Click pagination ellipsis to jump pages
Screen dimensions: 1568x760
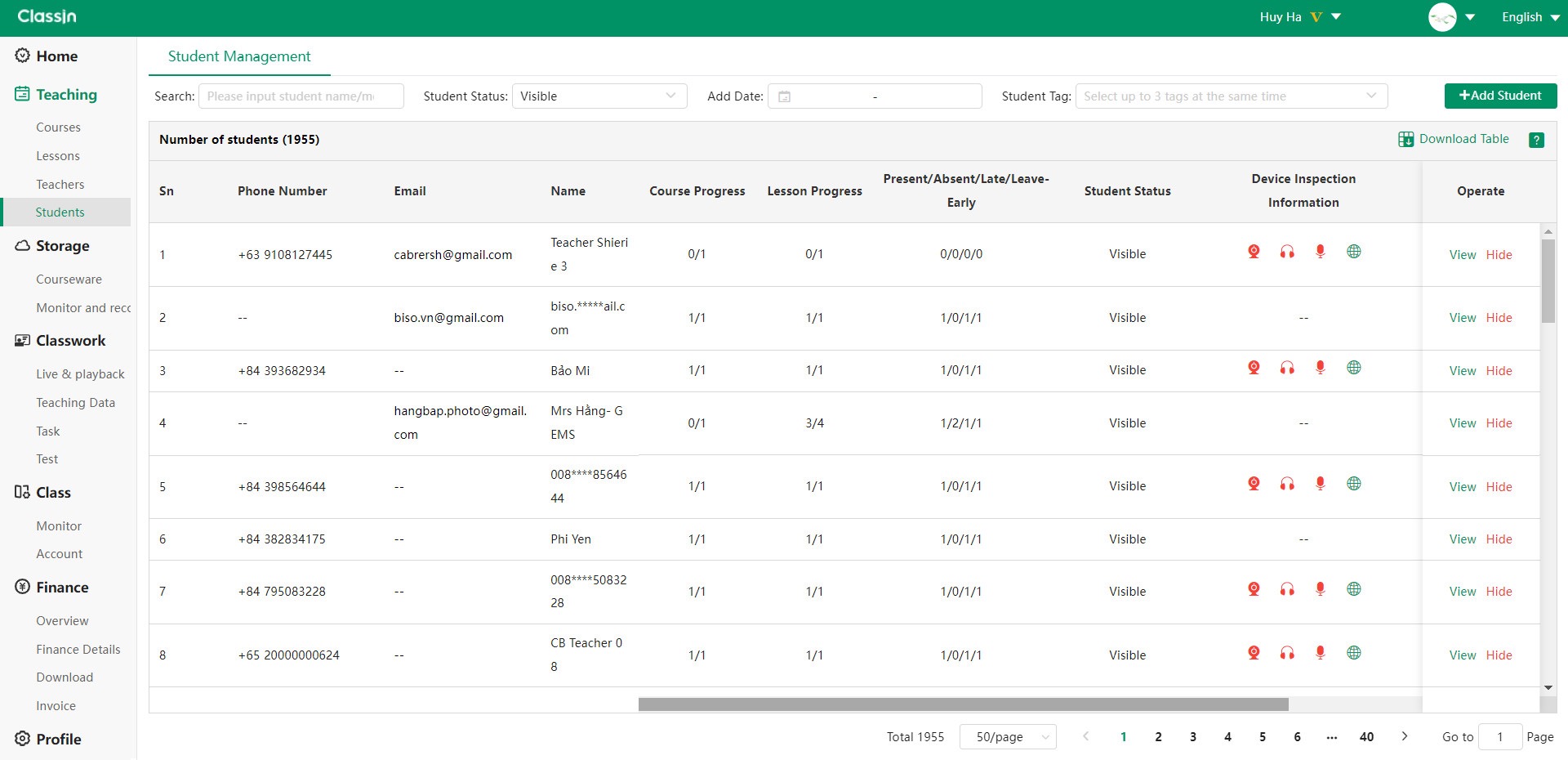1331,737
